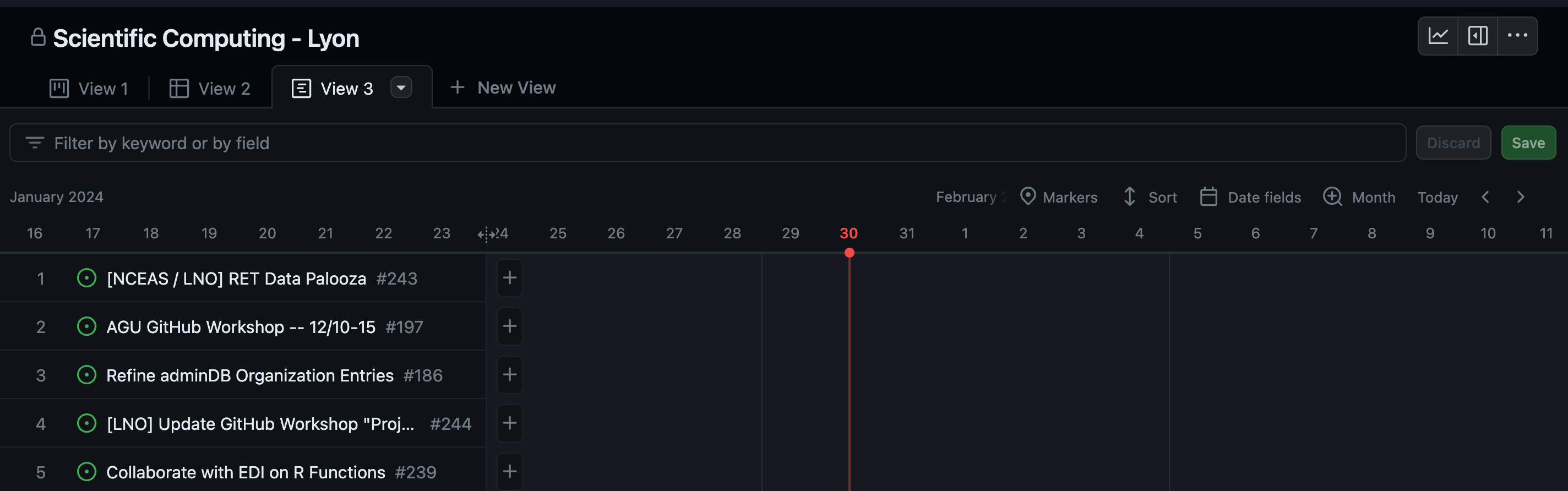The image size is (1568, 491).
Task: Click the January 2024 month label
Action: [57, 197]
